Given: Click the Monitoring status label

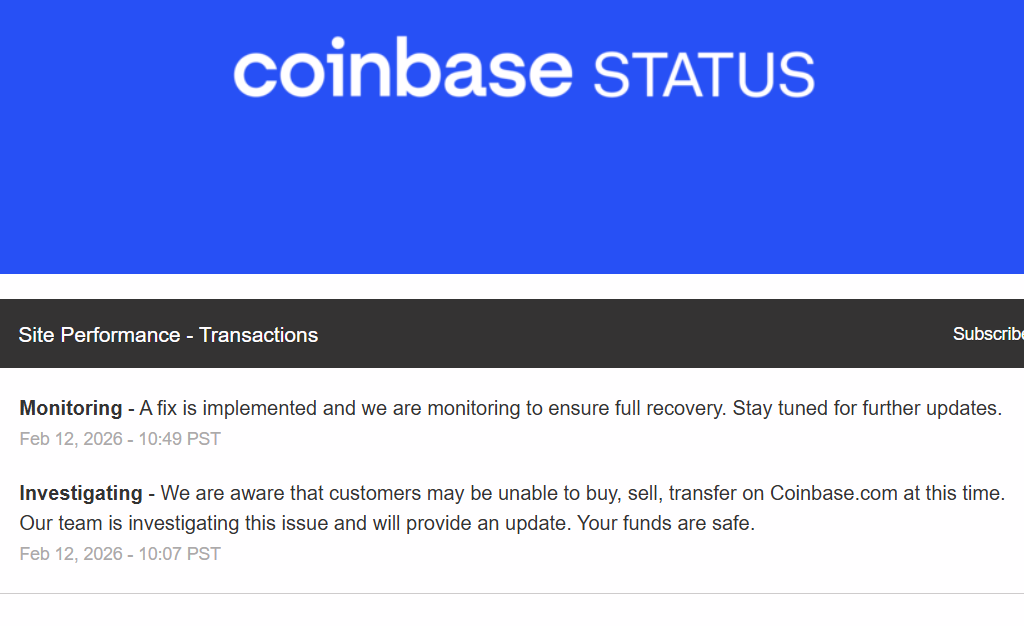Looking at the screenshot, I should pyautogui.click(x=70, y=408).
